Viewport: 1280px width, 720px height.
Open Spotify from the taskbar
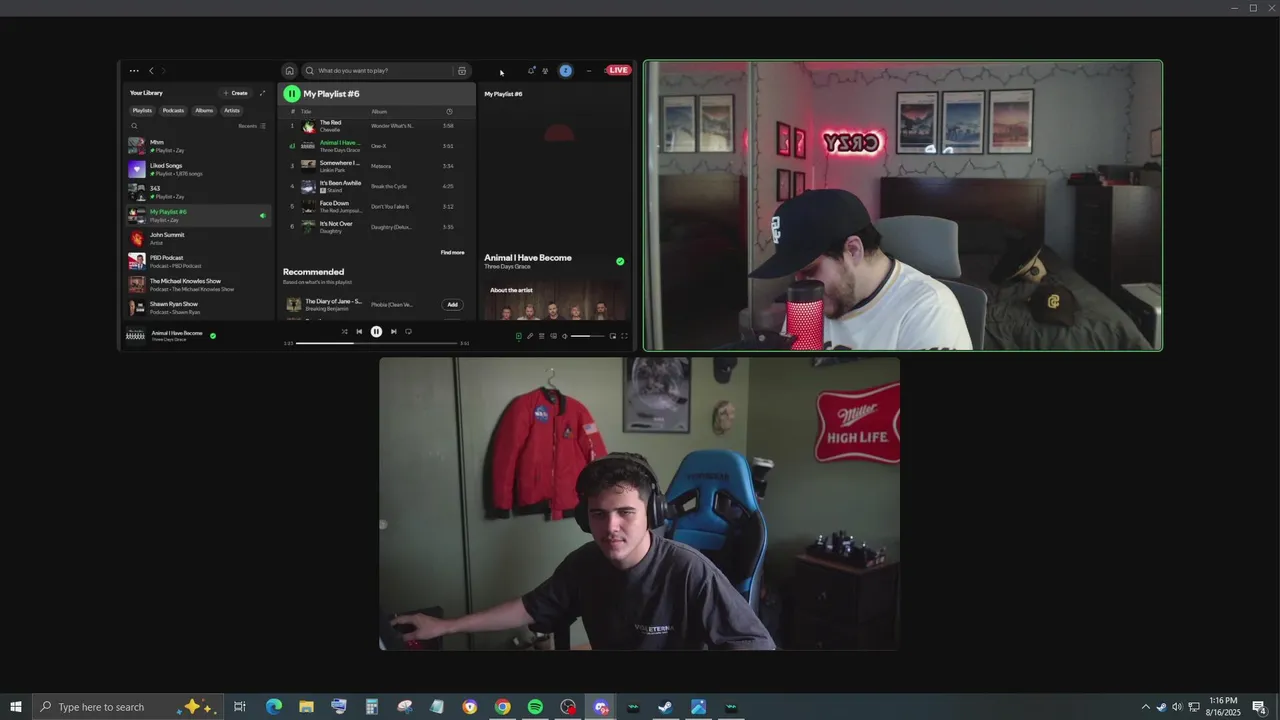tap(535, 707)
